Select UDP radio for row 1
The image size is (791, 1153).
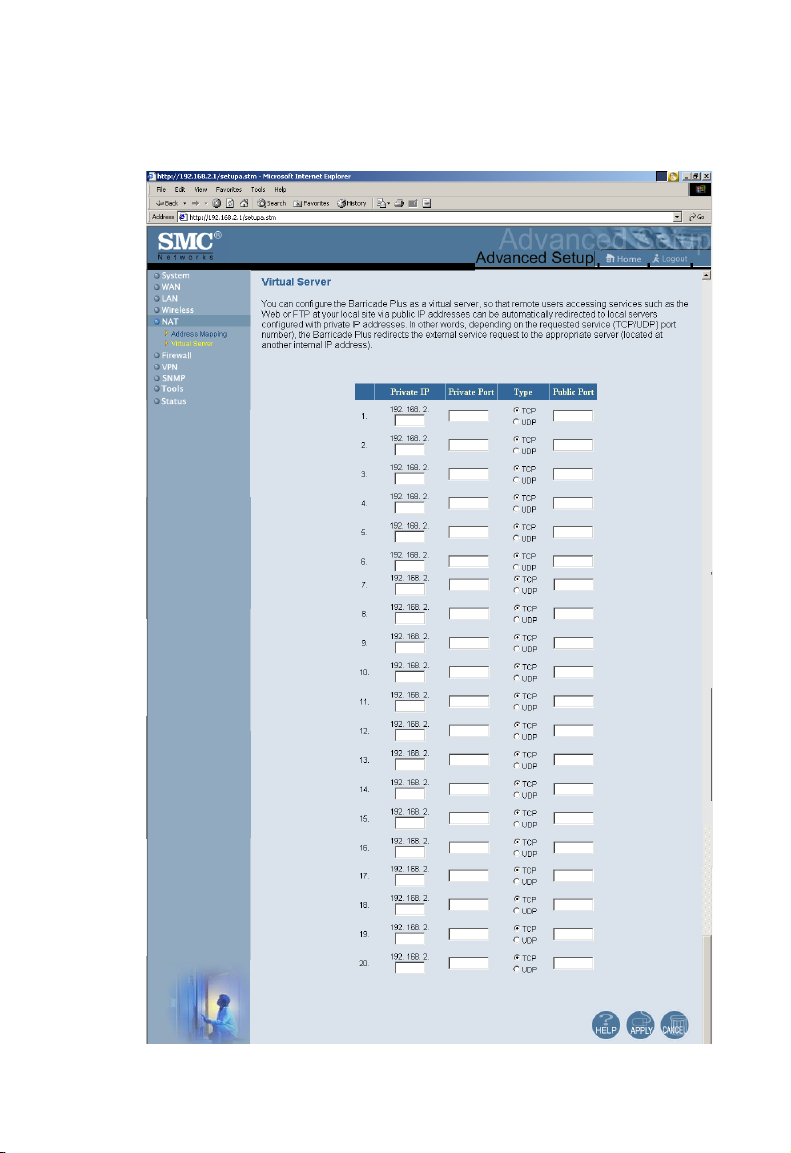pyautogui.click(x=516, y=422)
